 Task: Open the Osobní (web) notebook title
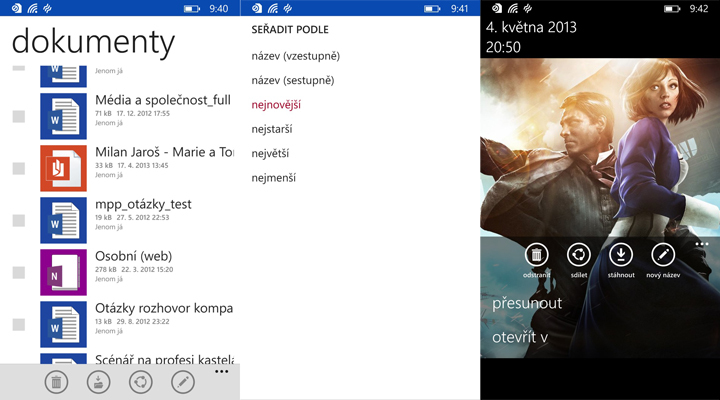pos(134,256)
